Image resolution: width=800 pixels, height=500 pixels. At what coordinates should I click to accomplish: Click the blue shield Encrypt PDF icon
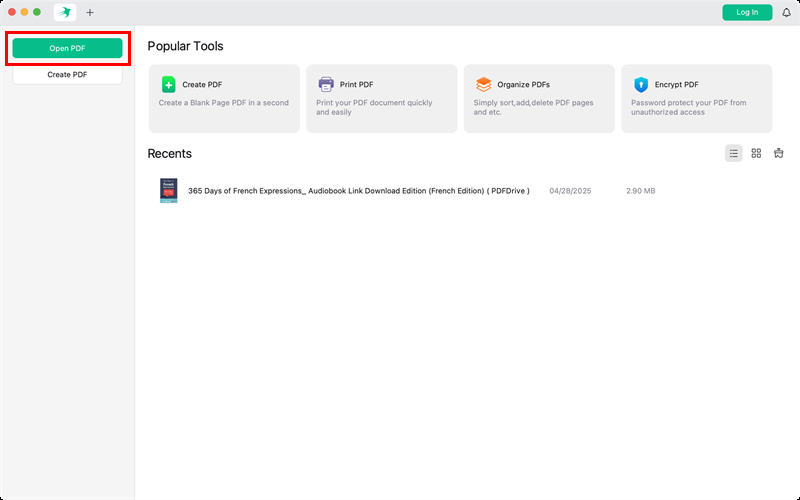pos(641,85)
